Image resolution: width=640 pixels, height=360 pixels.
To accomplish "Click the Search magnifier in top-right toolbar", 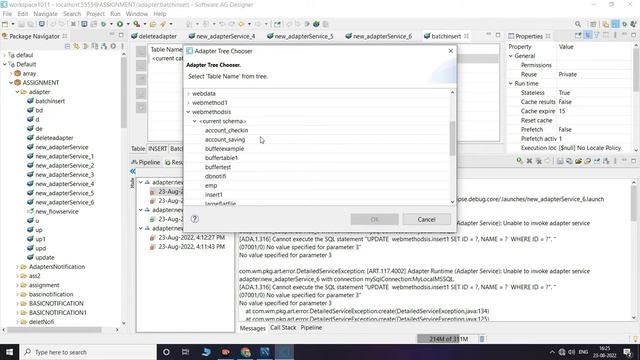I will pyautogui.click(x=578, y=24).
